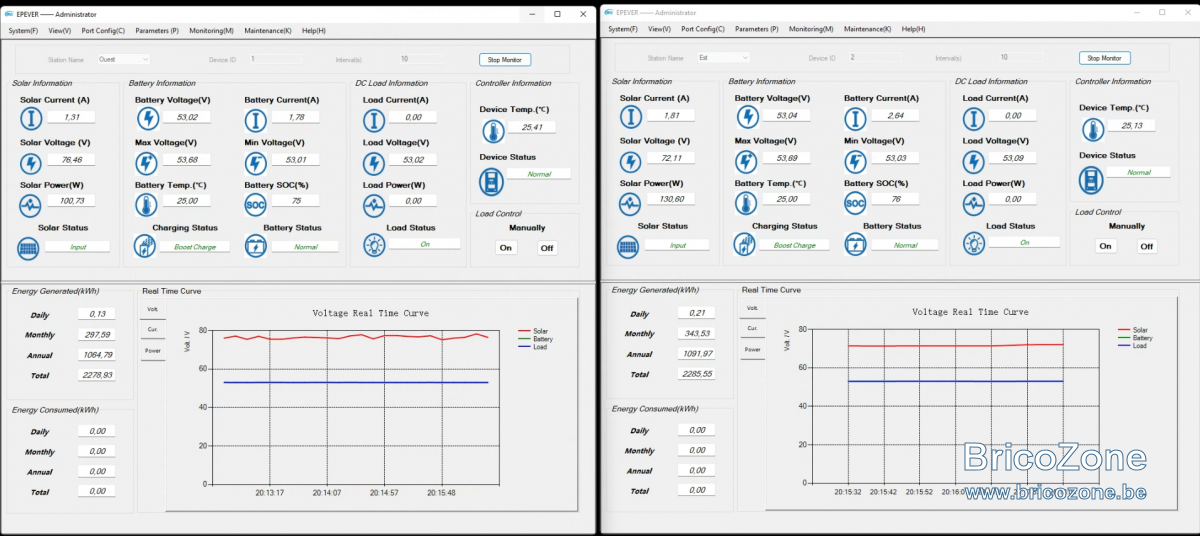Click Load Status bulb icon in right window

click(973, 244)
